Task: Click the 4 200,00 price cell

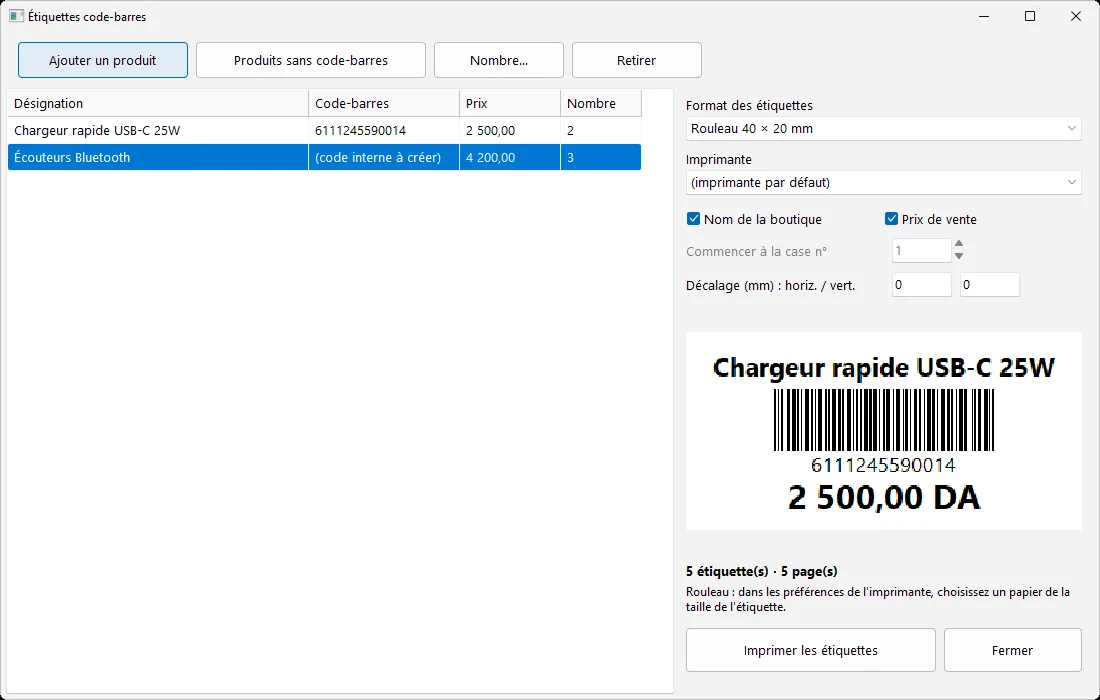Action: [510, 157]
